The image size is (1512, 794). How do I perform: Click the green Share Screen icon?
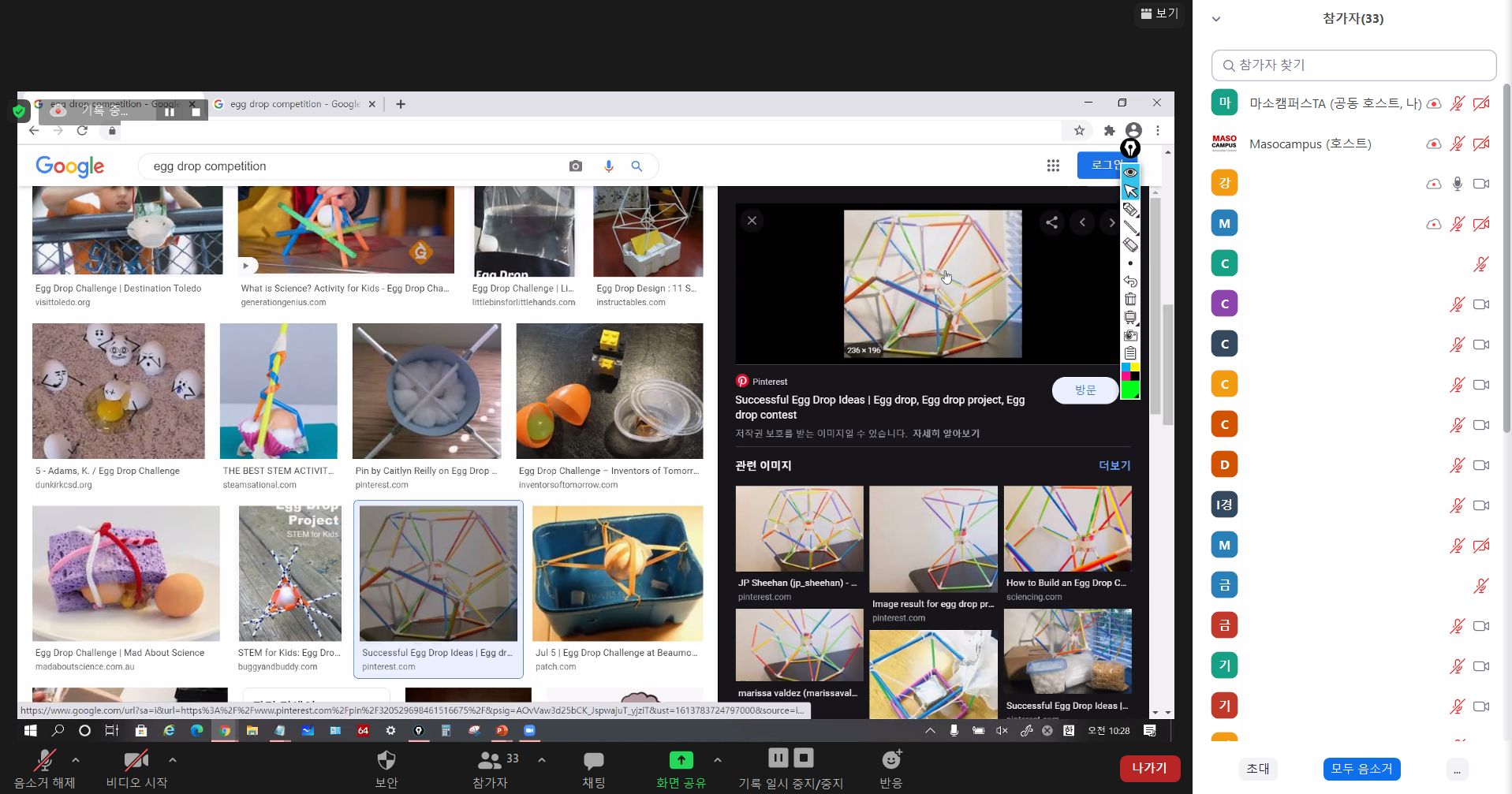click(681, 760)
